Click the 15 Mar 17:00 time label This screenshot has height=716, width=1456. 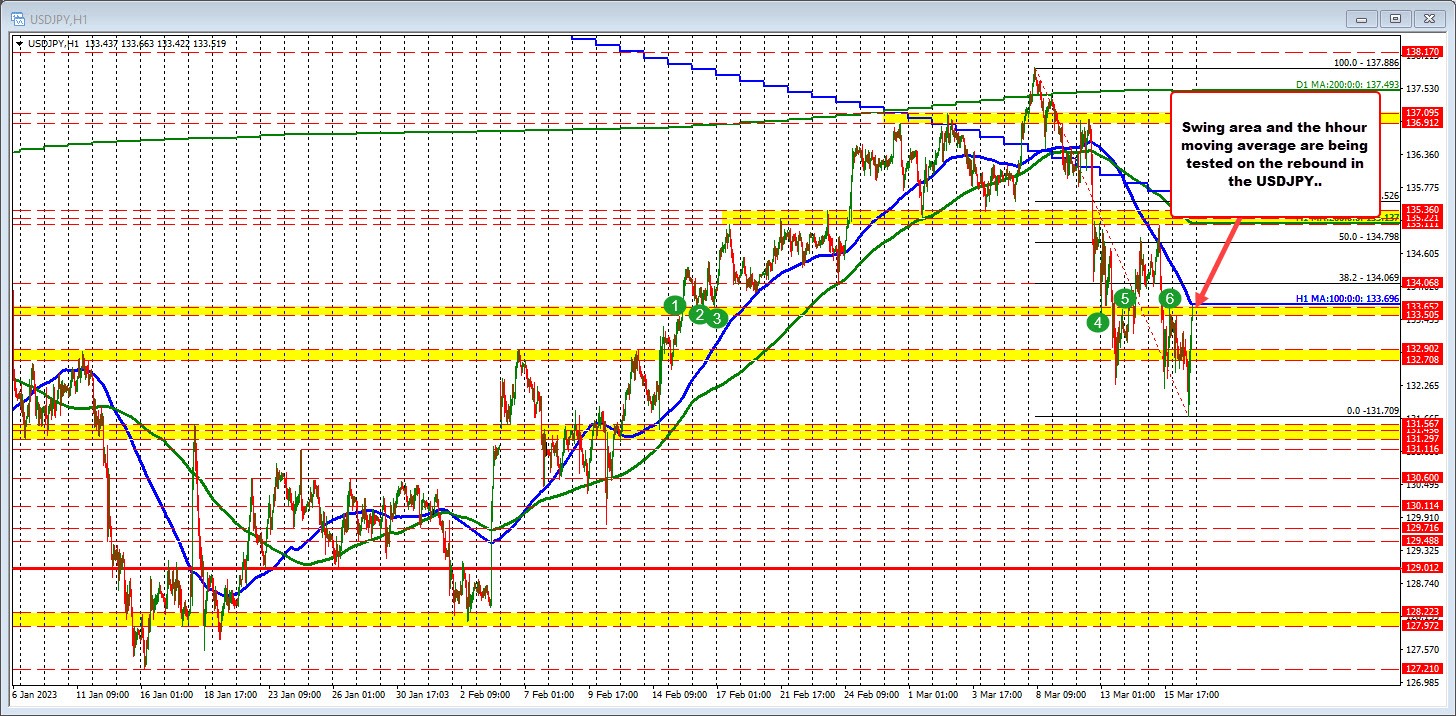click(x=1190, y=693)
